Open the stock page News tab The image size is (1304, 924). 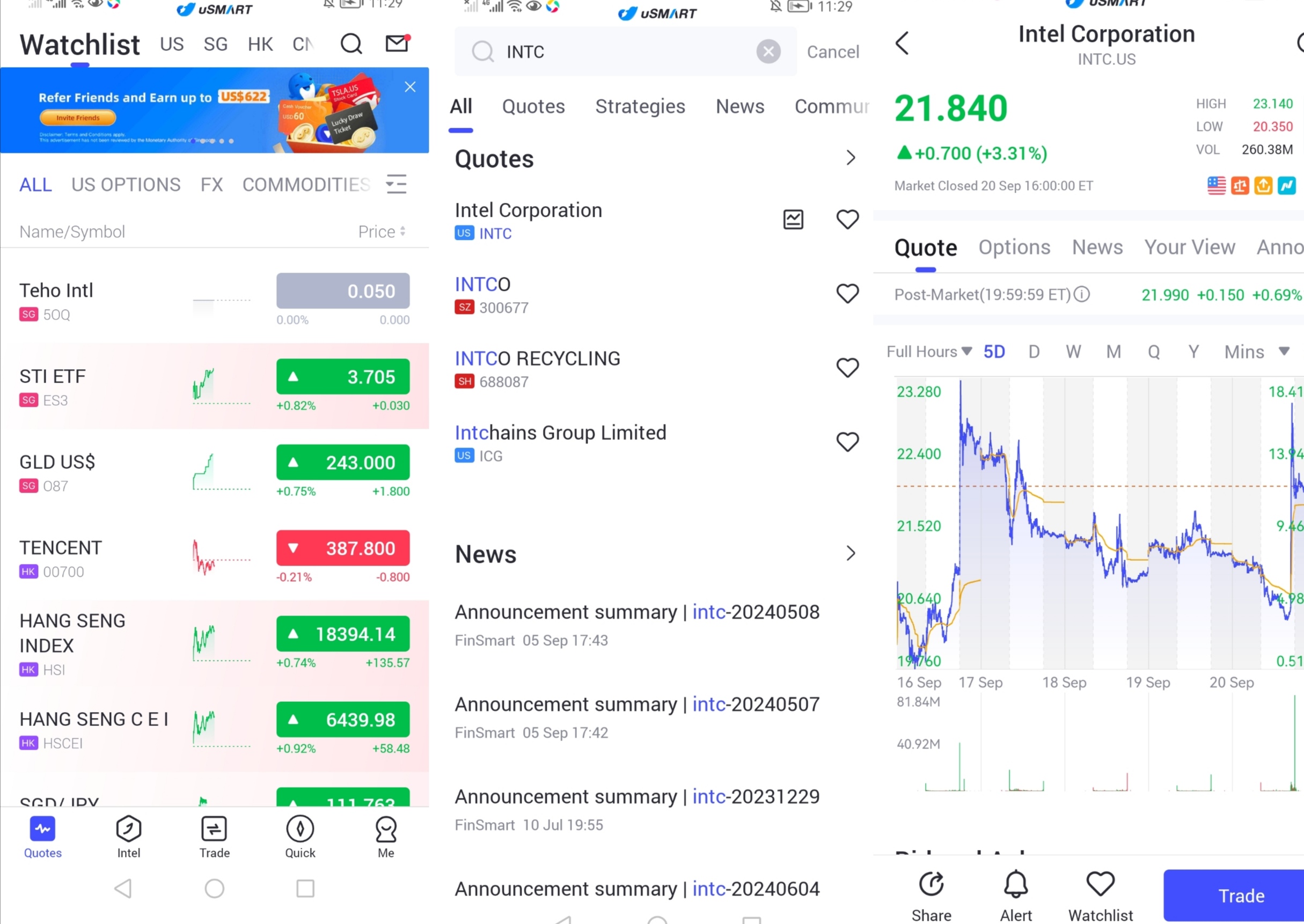(x=1097, y=247)
